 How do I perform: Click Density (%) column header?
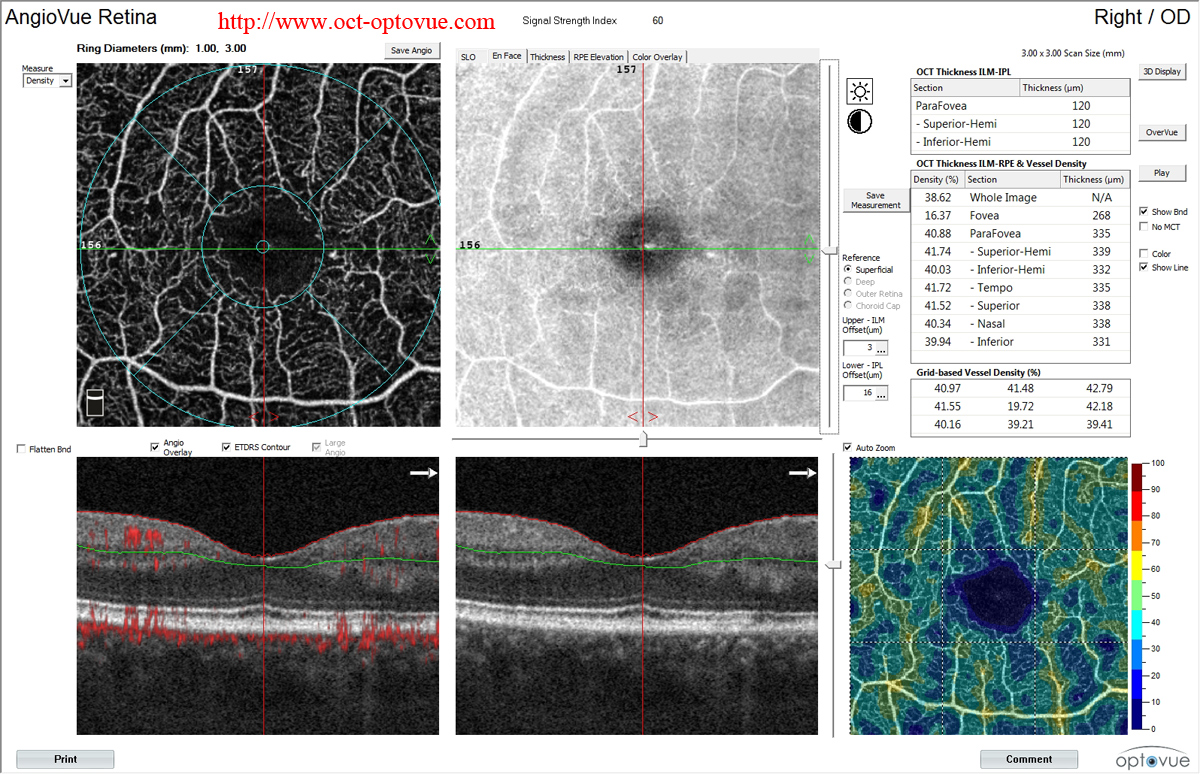tap(938, 180)
